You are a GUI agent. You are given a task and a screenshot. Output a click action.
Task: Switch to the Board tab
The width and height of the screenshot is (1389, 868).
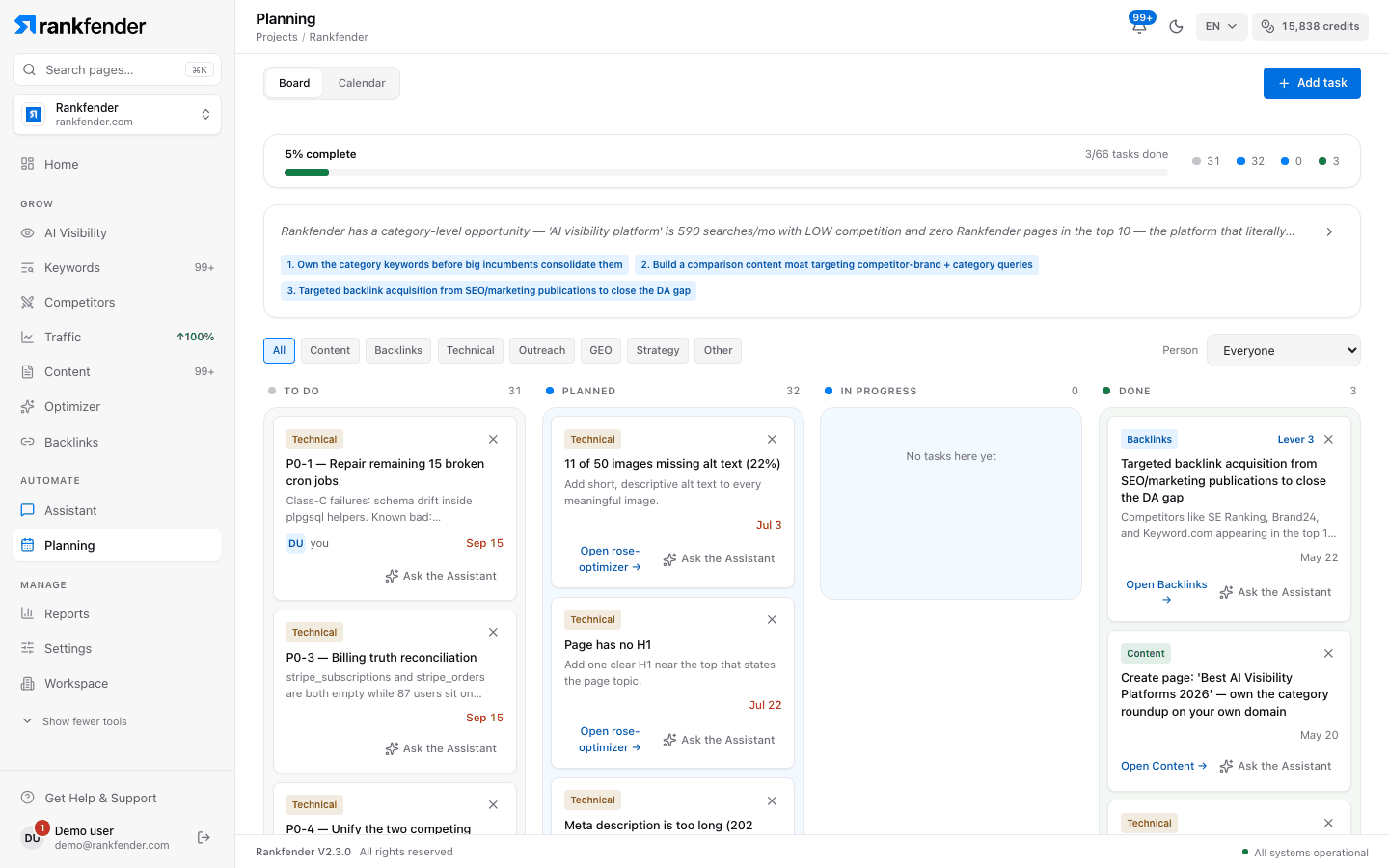coord(294,83)
